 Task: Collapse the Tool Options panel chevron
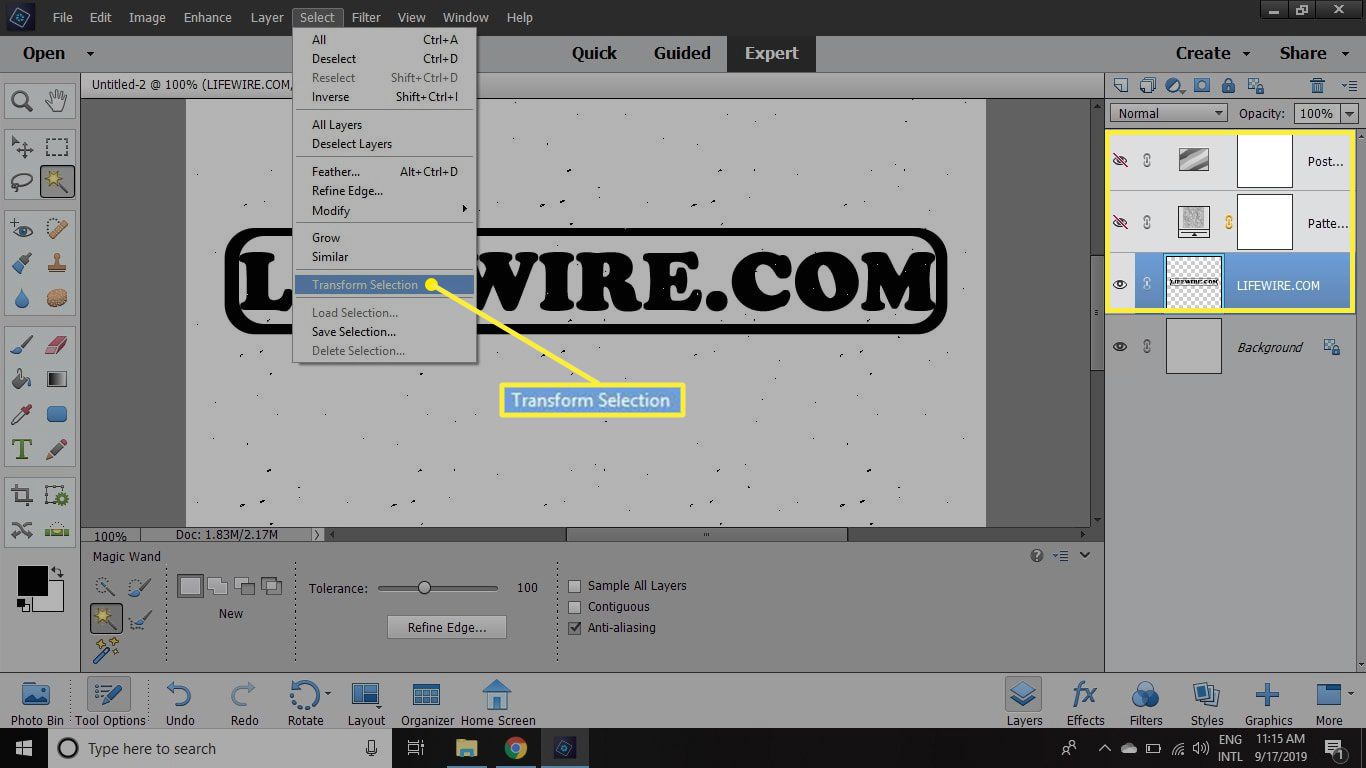[1084, 556]
